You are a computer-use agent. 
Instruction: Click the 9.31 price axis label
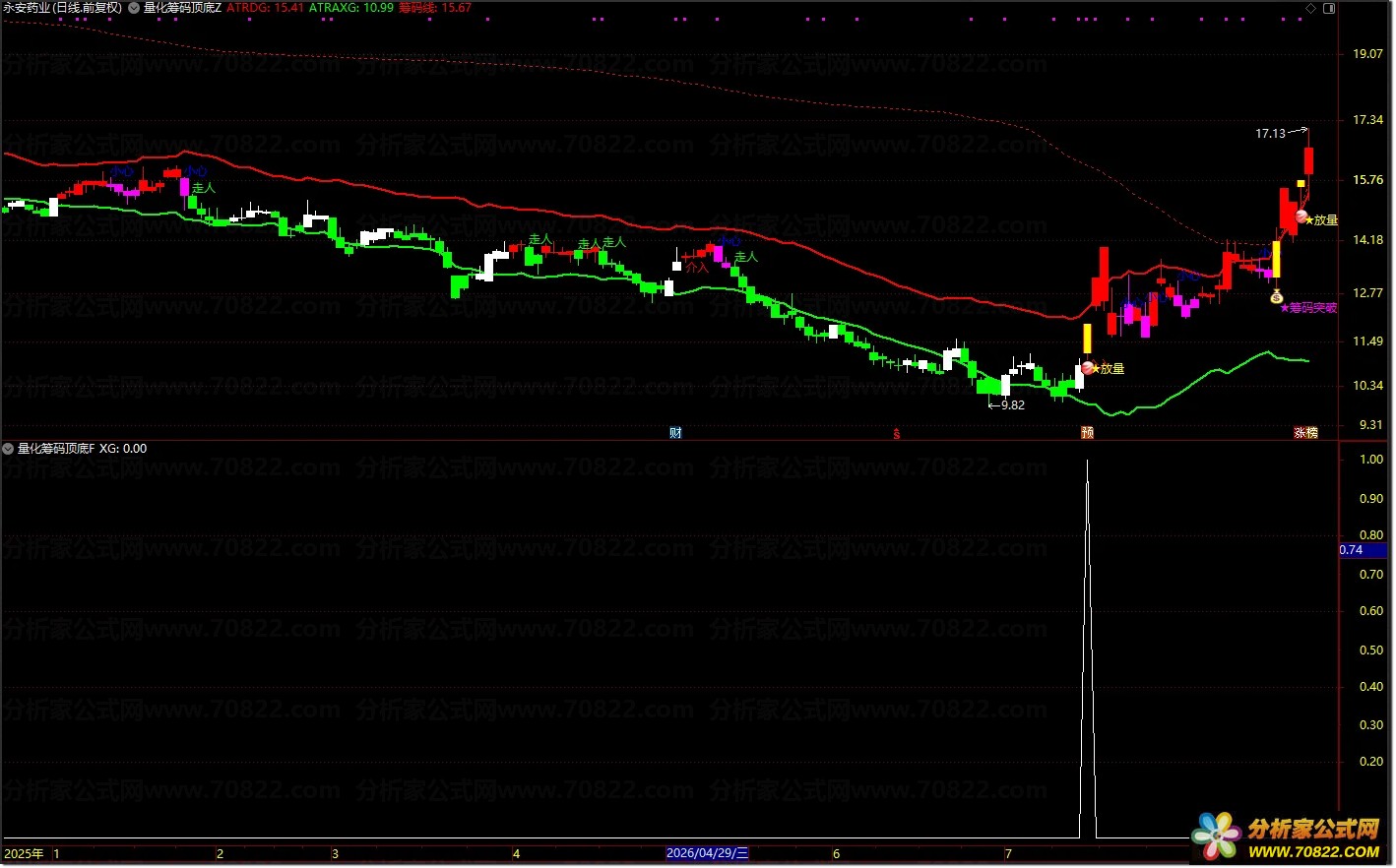click(1371, 425)
